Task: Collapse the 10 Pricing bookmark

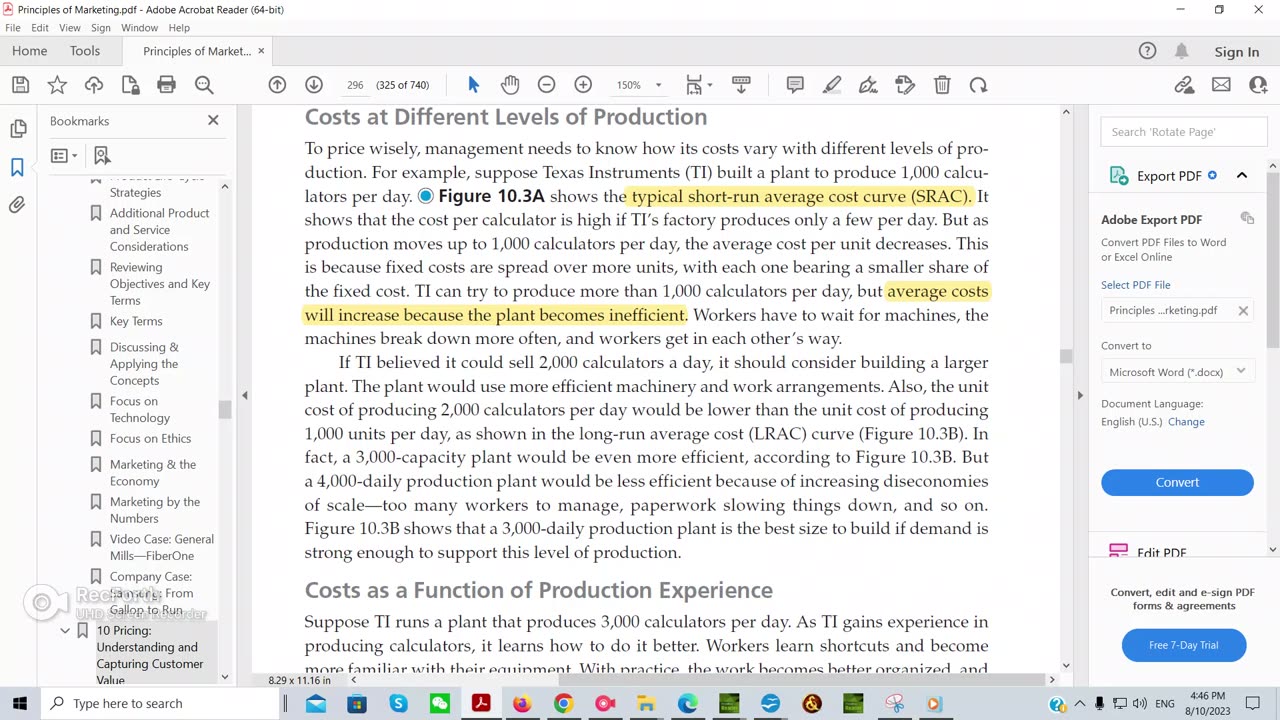Action: (x=65, y=631)
